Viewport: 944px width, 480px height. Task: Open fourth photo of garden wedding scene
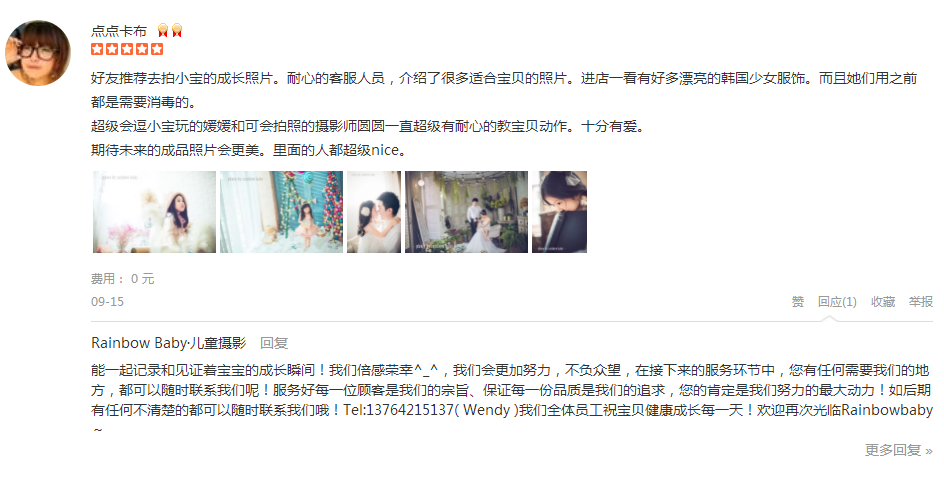(467, 212)
